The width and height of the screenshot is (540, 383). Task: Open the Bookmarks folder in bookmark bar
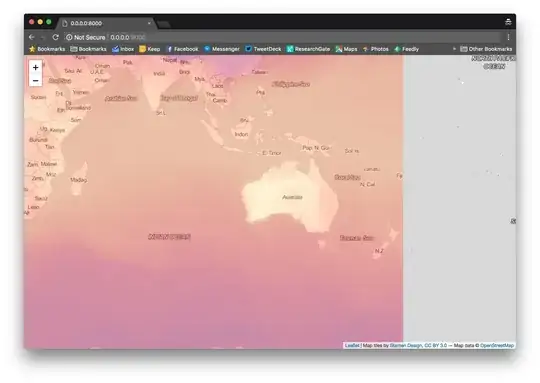89,49
